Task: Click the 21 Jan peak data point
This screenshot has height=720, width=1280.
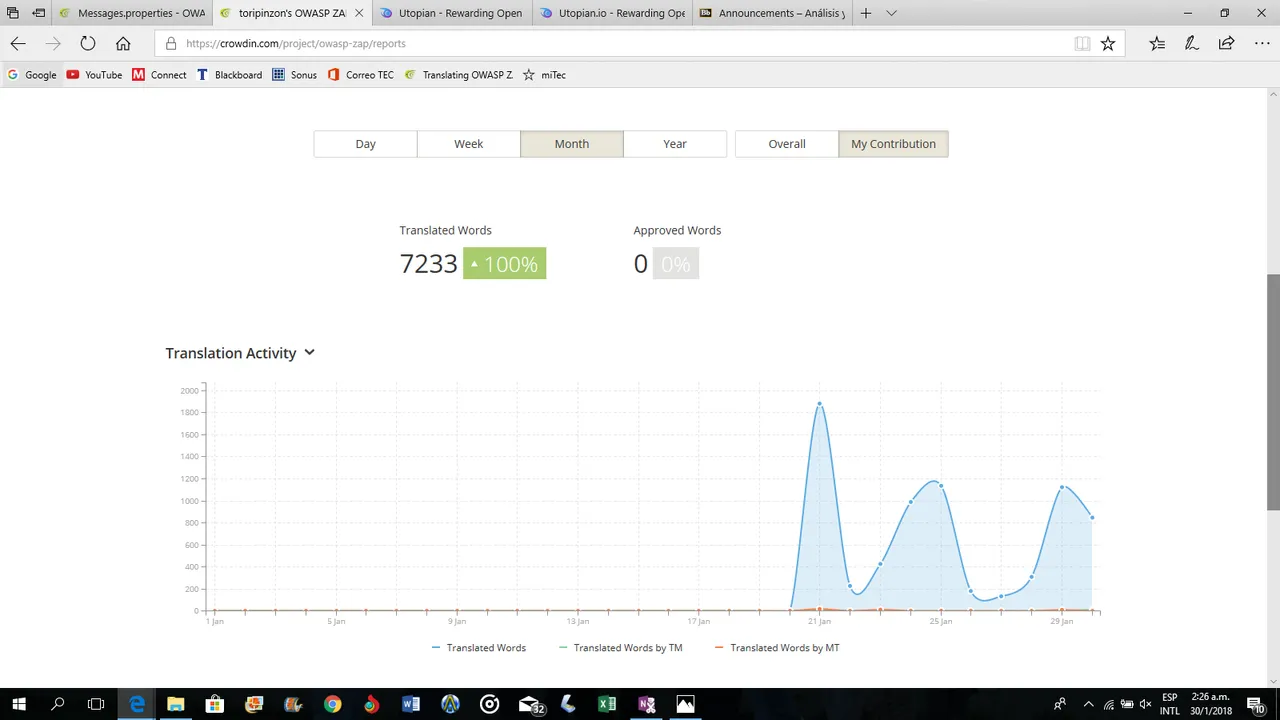Action: pyautogui.click(x=819, y=404)
